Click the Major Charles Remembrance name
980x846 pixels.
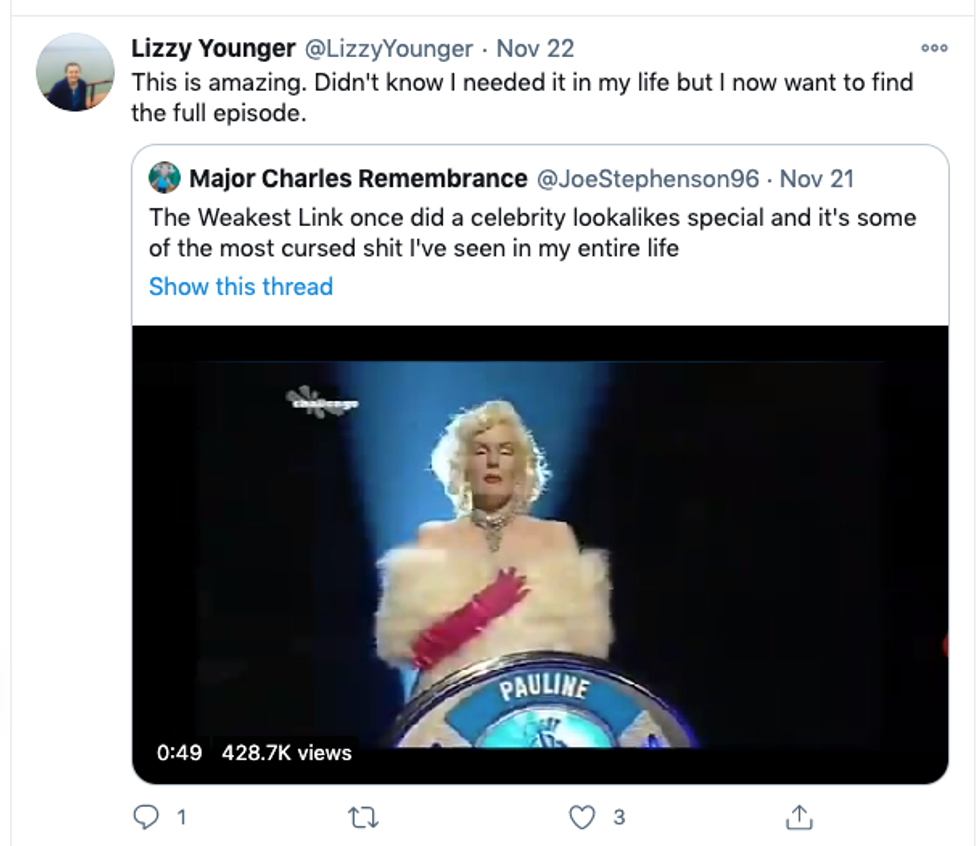coord(358,179)
